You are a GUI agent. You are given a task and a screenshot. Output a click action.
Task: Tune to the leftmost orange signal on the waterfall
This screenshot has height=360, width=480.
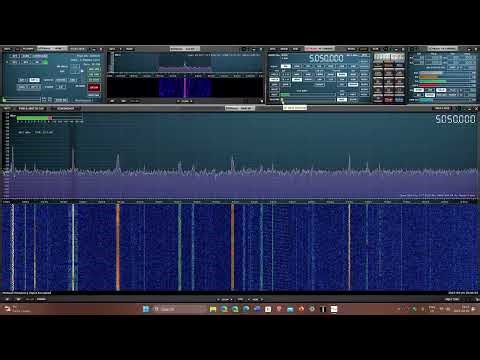118,247
